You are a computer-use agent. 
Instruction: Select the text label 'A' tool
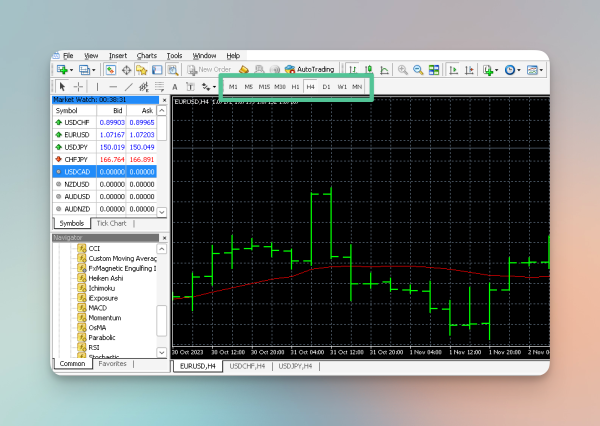176,87
